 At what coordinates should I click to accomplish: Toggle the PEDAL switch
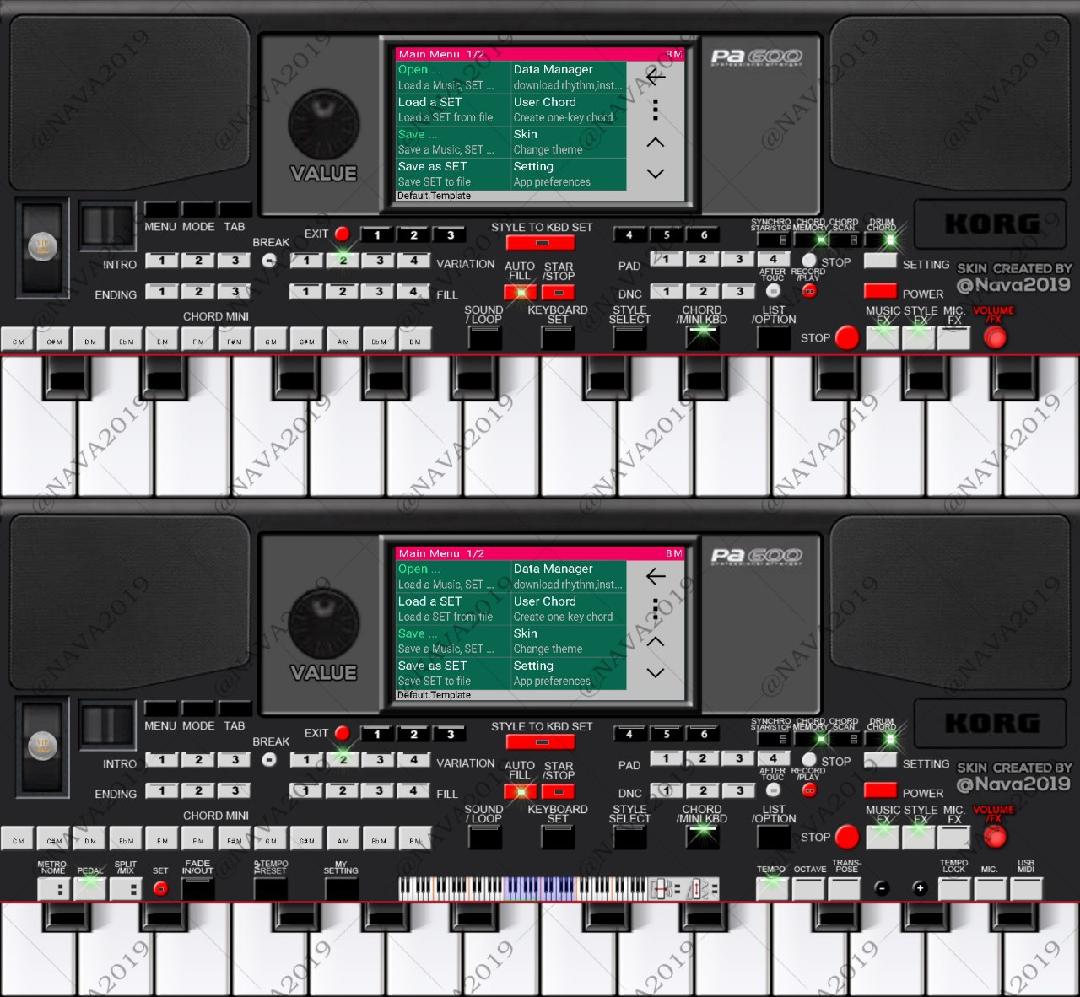coord(90,887)
